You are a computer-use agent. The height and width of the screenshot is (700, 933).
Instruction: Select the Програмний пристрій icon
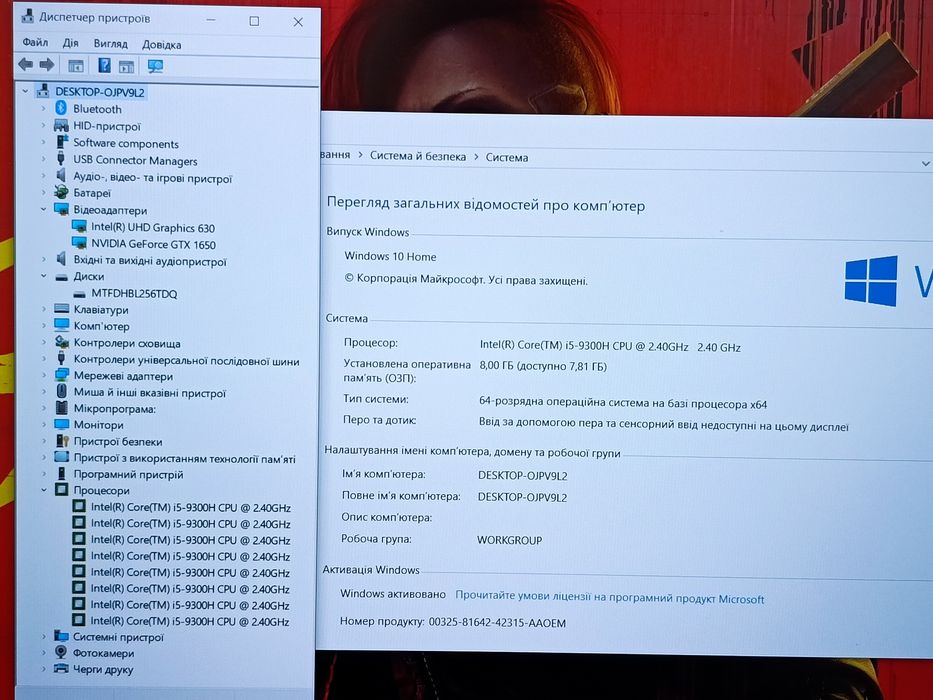point(61,474)
